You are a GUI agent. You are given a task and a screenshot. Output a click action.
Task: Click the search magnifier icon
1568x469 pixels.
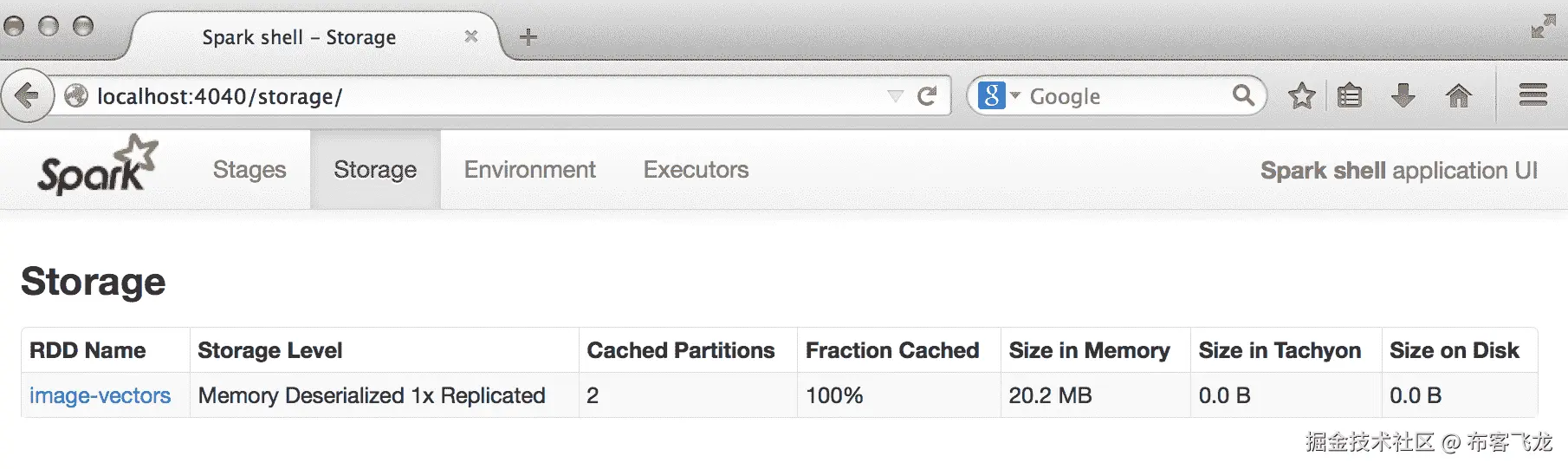pos(1243,95)
